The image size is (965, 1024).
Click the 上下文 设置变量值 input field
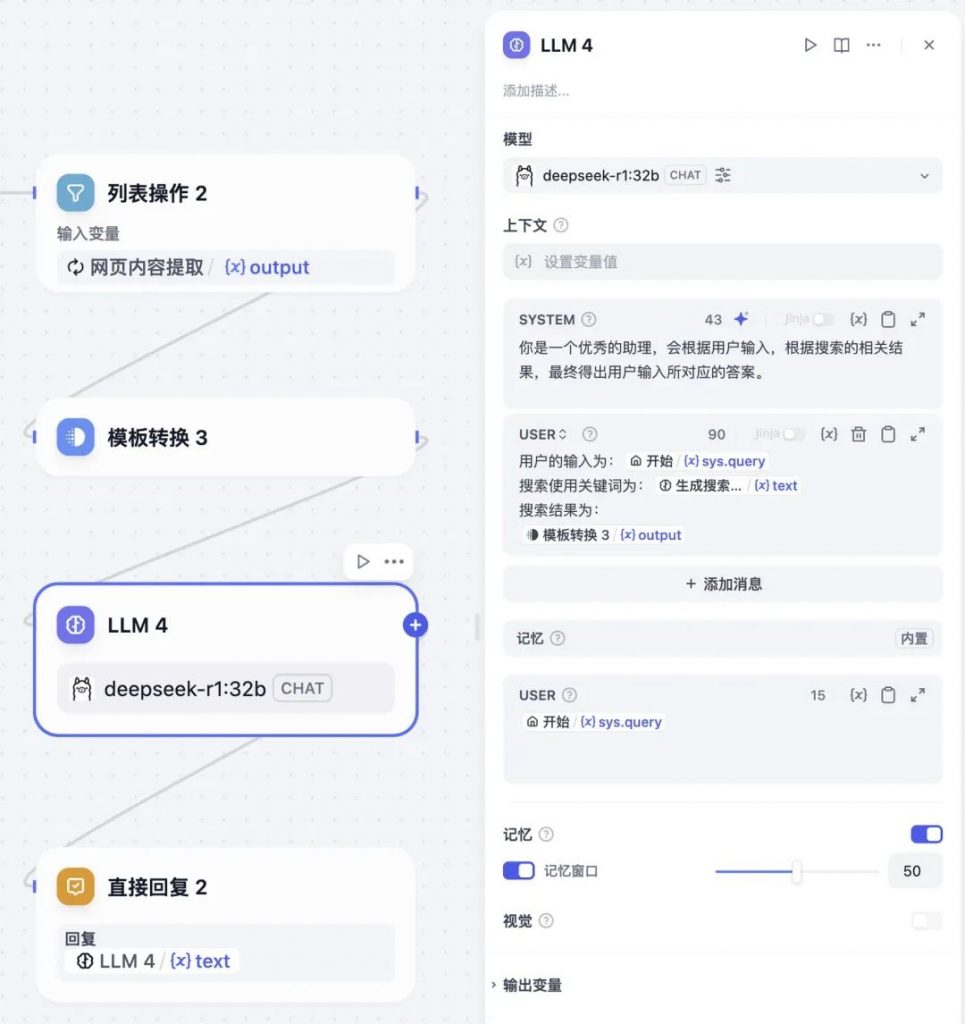(722, 262)
